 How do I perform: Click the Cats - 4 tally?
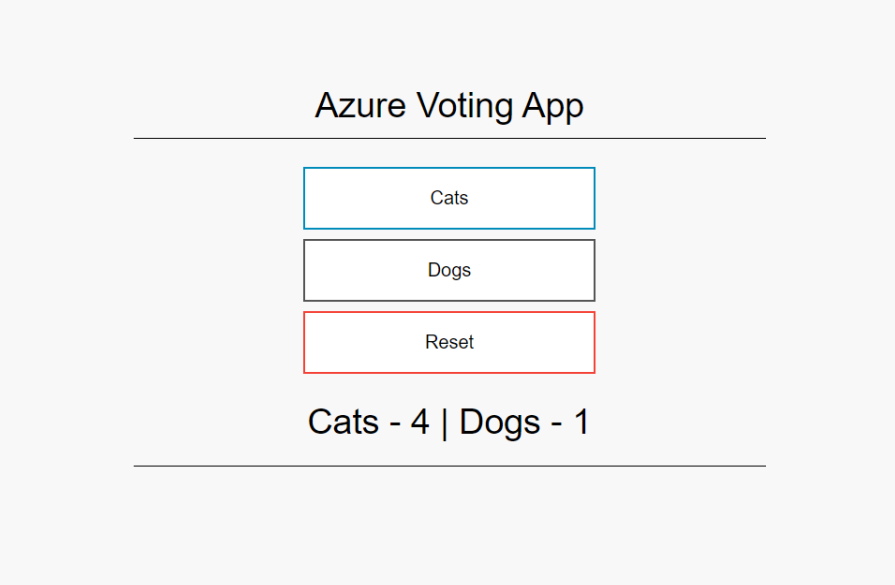click(368, 422)
